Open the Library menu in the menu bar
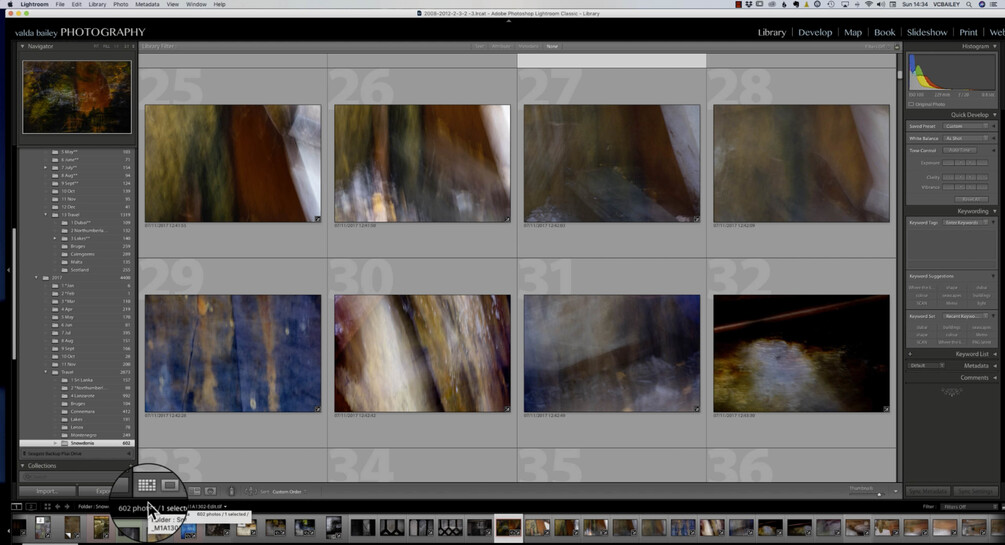 pos(97,4)
